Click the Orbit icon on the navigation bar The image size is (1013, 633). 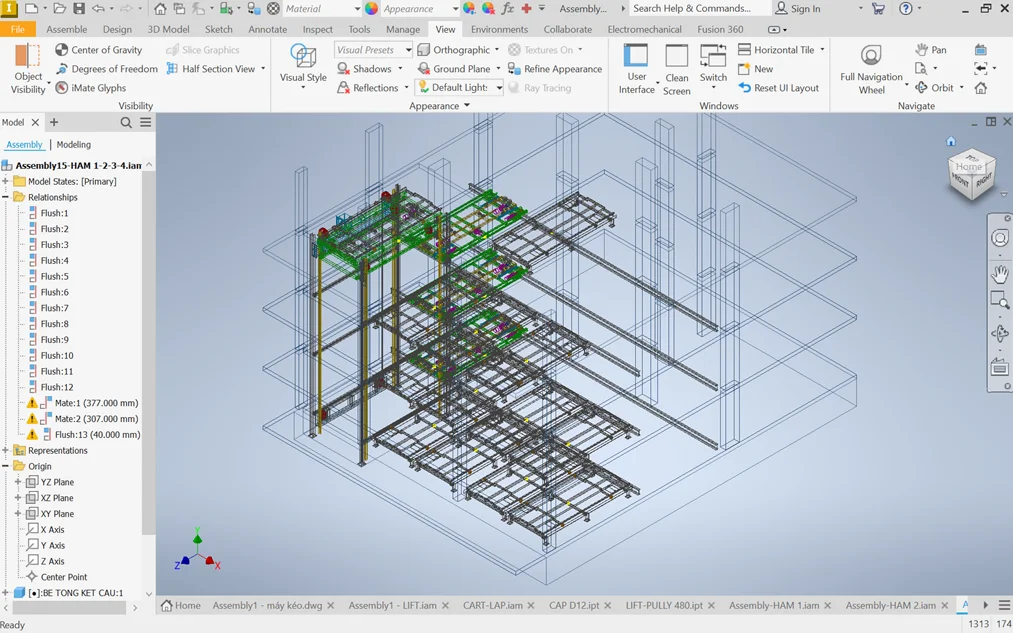click(999, 333)
